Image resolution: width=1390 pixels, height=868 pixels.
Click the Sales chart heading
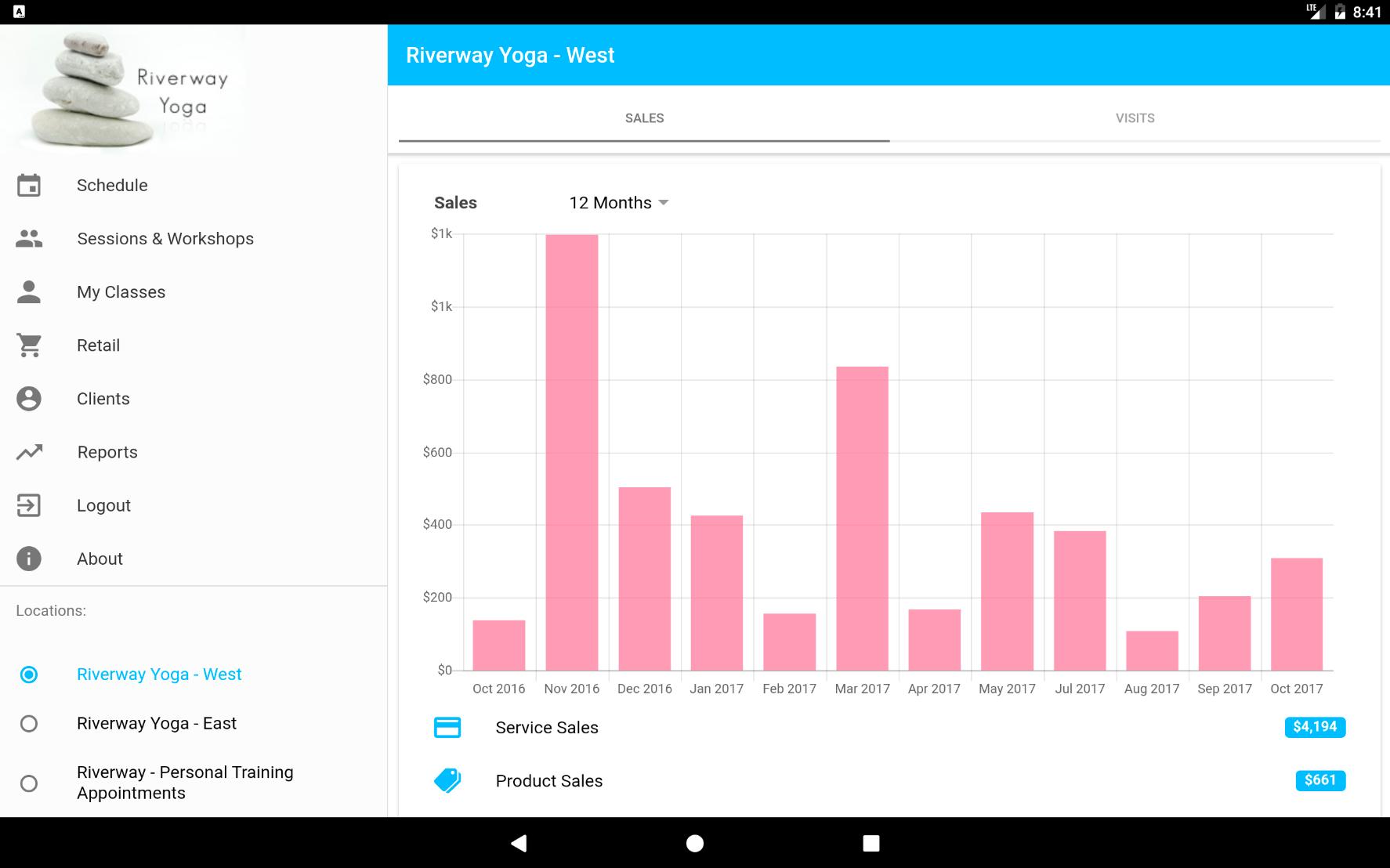click(455, 203)
